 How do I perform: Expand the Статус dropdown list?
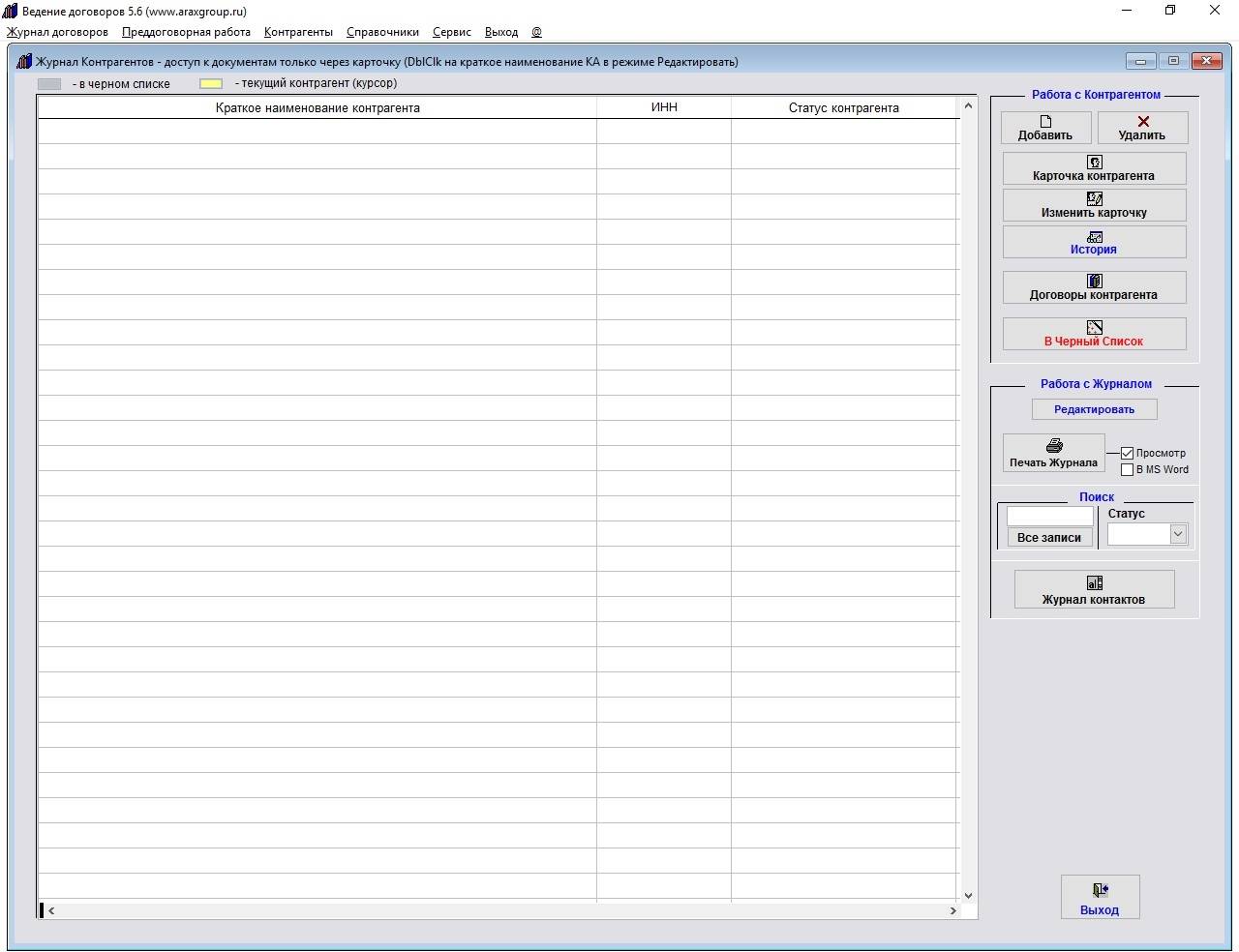(x=1178, y=534)
